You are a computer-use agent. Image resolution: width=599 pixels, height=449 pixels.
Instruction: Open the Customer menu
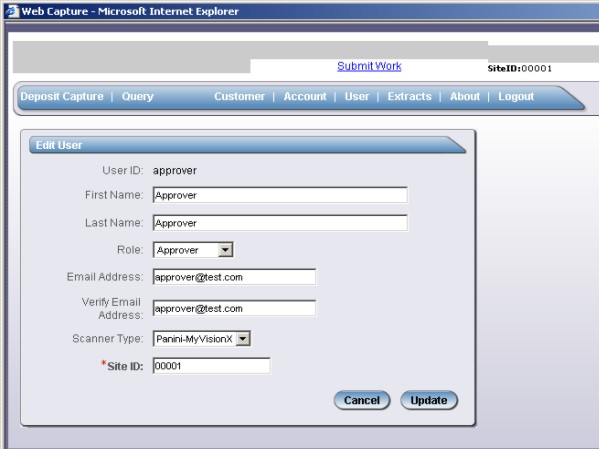click(240, 96)
